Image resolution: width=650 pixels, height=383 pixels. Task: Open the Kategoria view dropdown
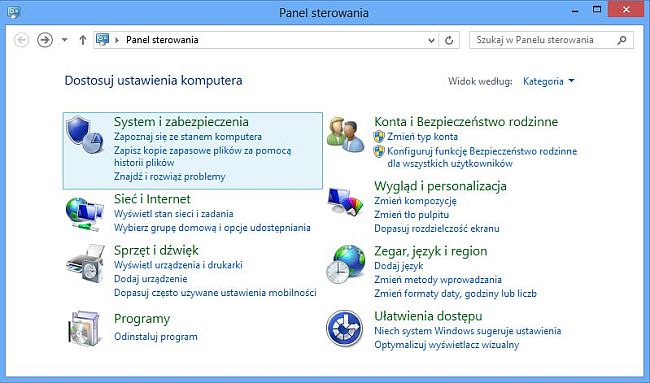coord(548,81)
